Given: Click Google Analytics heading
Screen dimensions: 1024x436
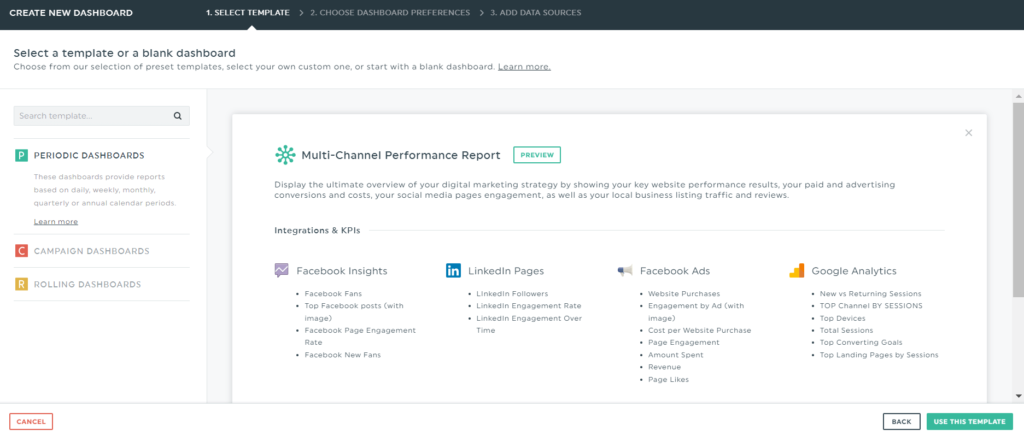Looking at the screenshot, I should pyautogui.click(x=854, y=271).
